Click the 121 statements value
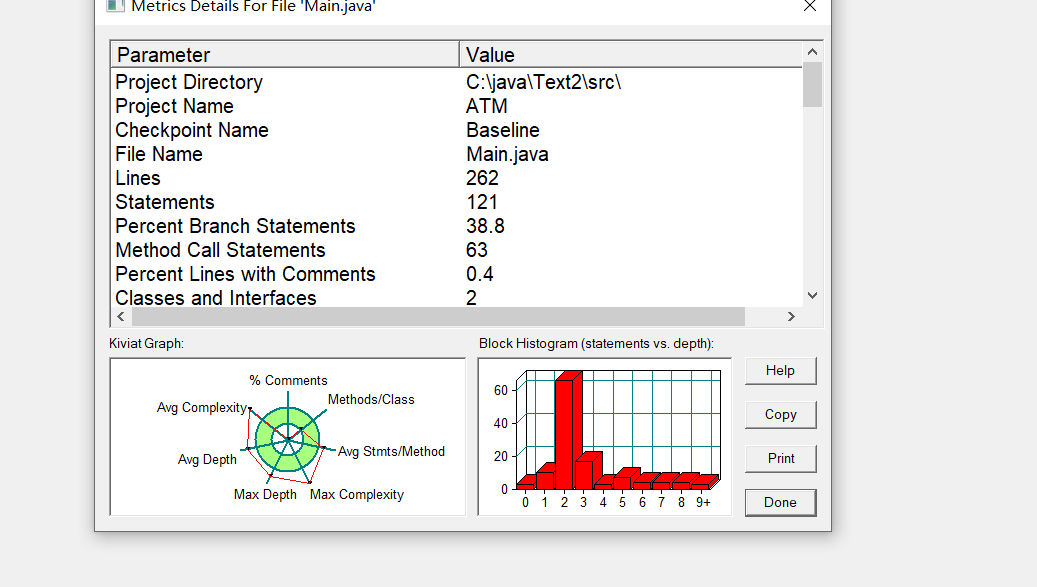Viewport: 1037px width, 587px height. coord(481,202)
